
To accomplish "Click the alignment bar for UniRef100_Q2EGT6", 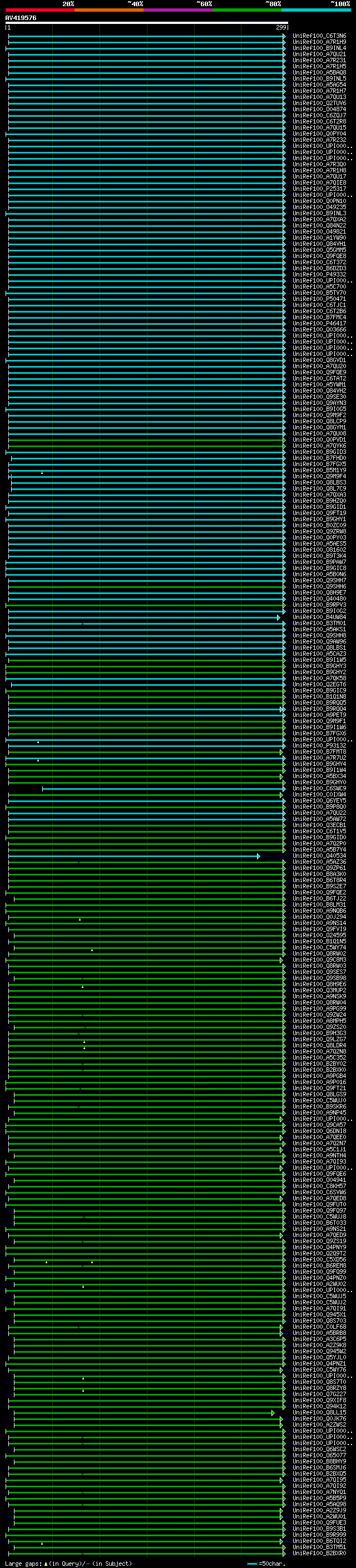I will [146, 685].
